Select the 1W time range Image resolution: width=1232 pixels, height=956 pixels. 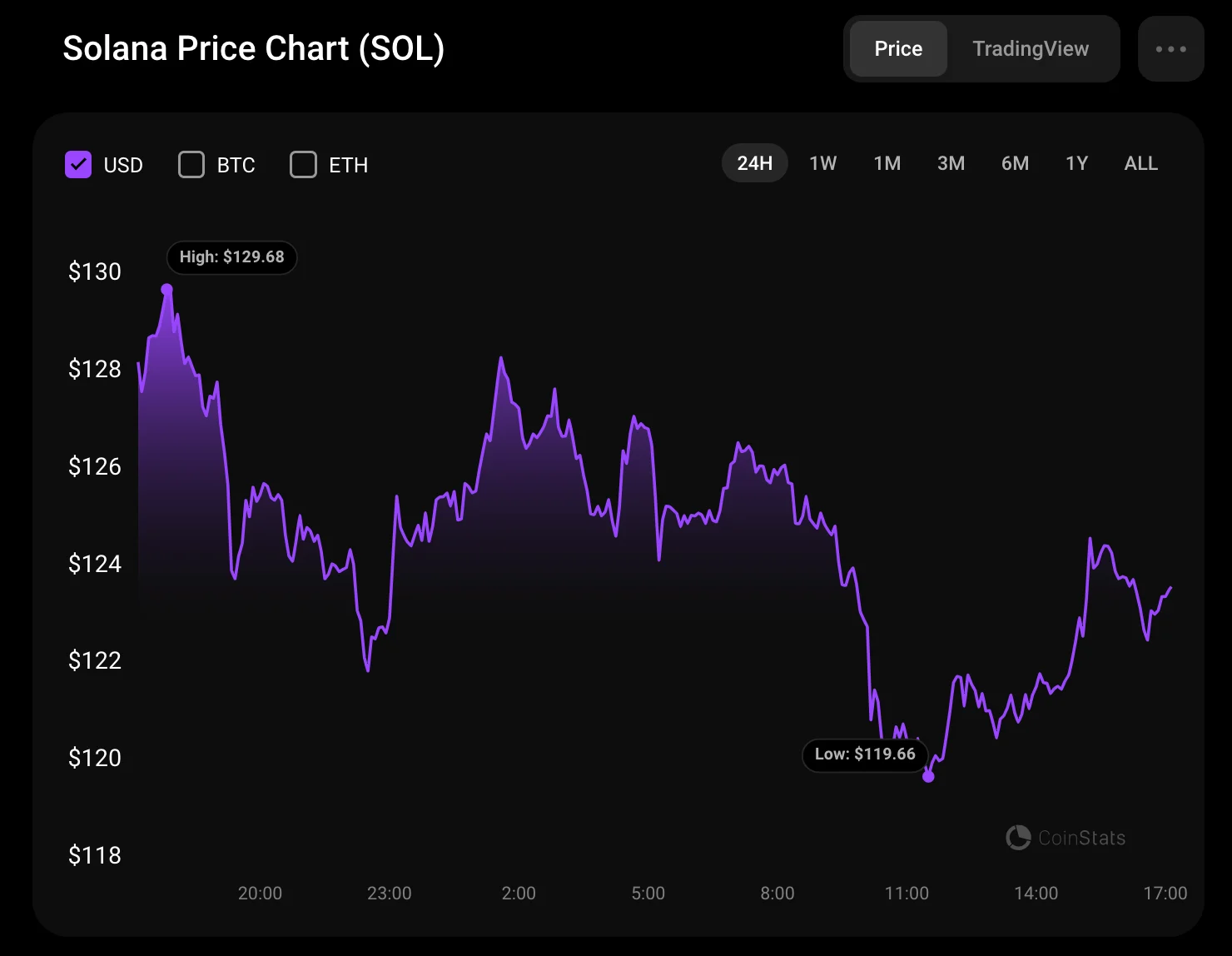822,163
